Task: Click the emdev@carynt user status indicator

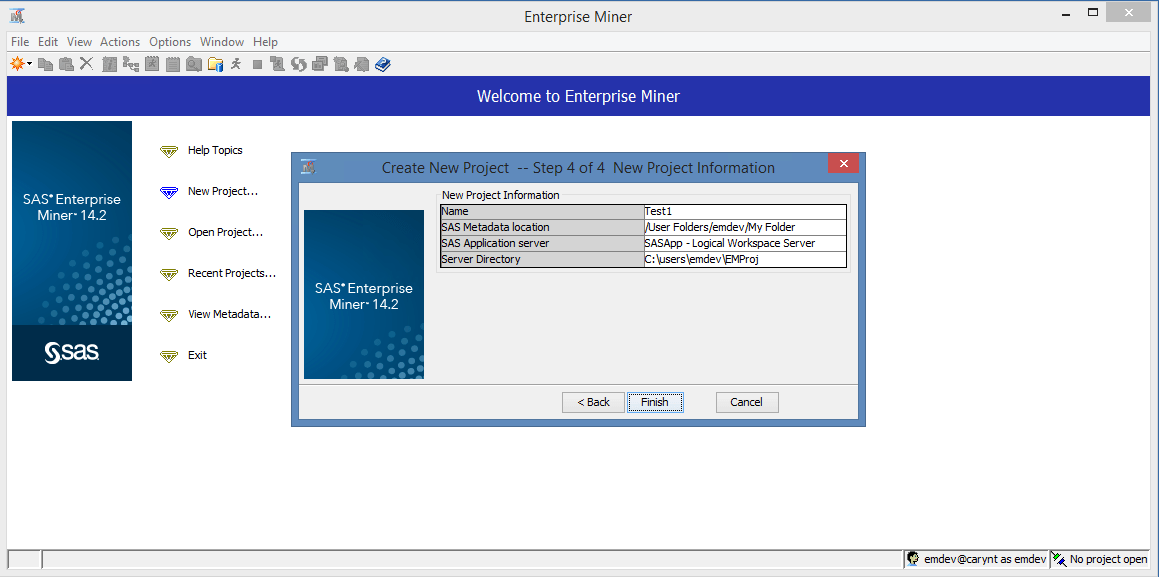Action: coord(975,558)
